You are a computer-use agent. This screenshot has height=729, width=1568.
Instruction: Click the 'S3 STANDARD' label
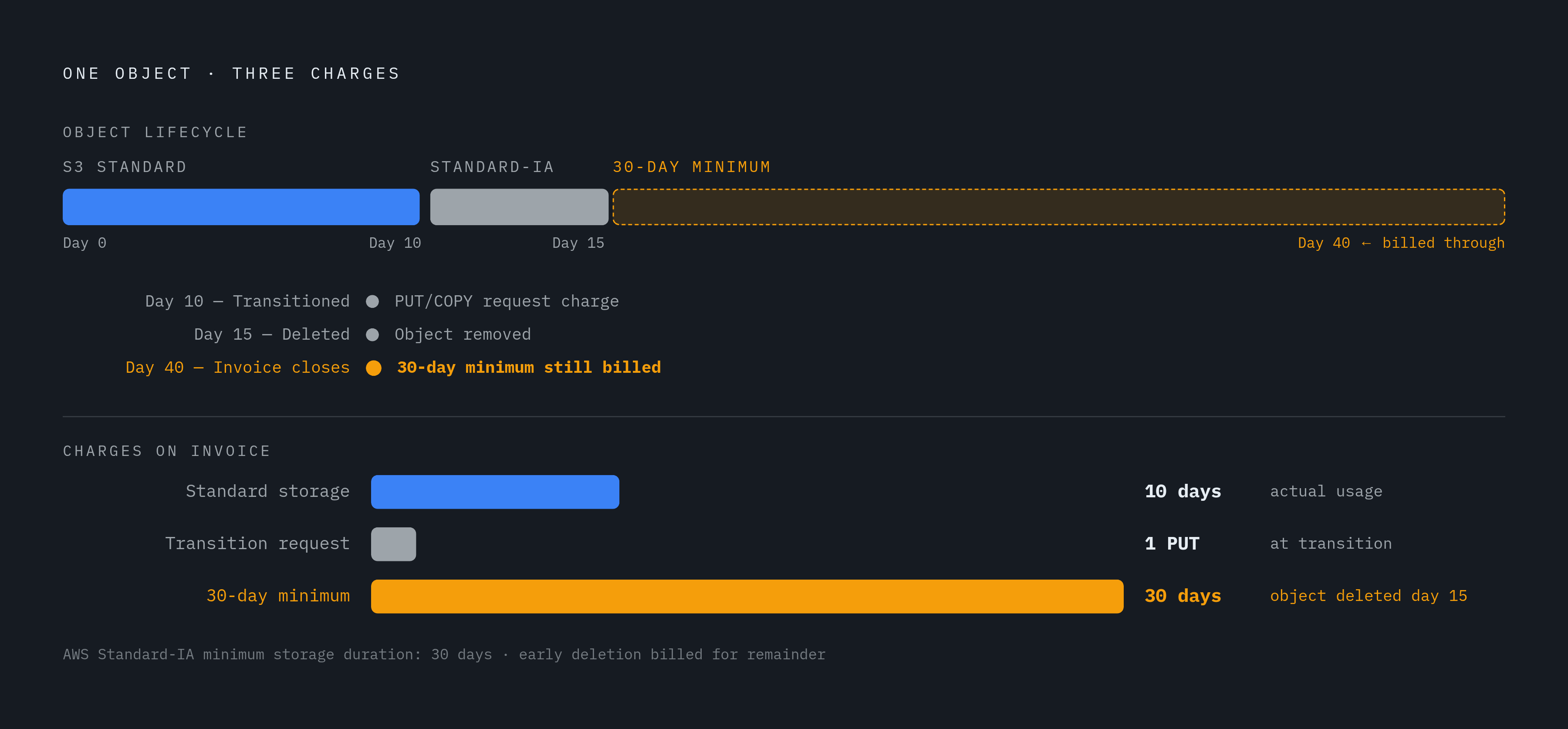pyautogui.click(x=125, y=167)
